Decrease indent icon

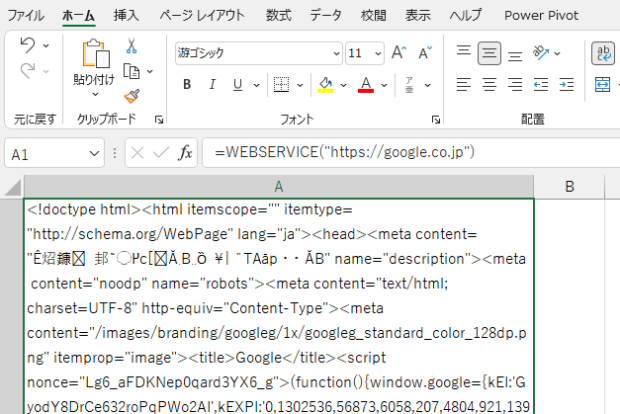pyautogui.click(x=541, y=85)
